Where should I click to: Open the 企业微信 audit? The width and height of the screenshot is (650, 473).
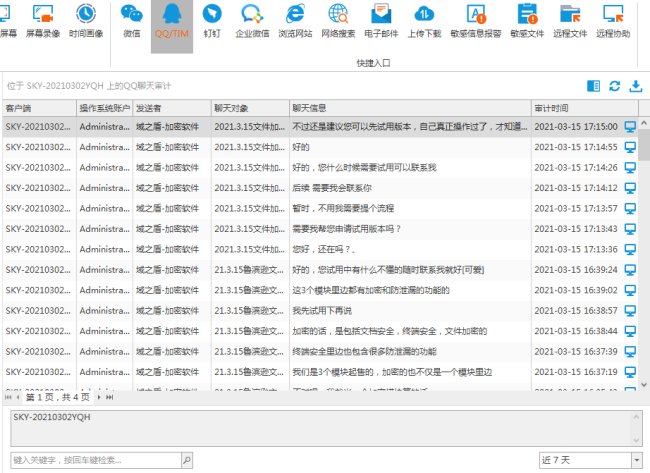[x=252, y=21]
